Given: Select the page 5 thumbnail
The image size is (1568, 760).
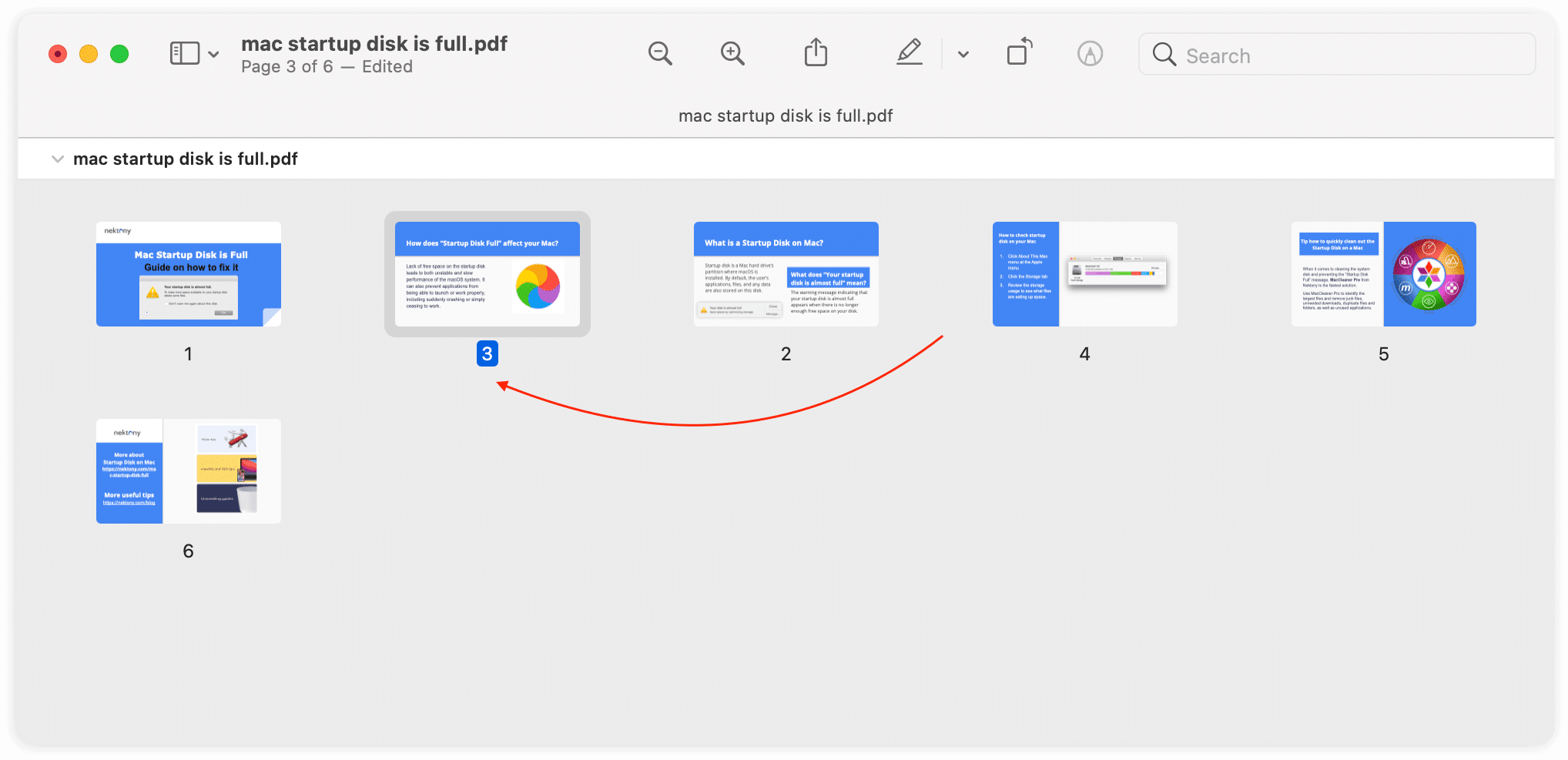Looking at the screenshot, I should pyautogui.click(x=1382, y=274).
